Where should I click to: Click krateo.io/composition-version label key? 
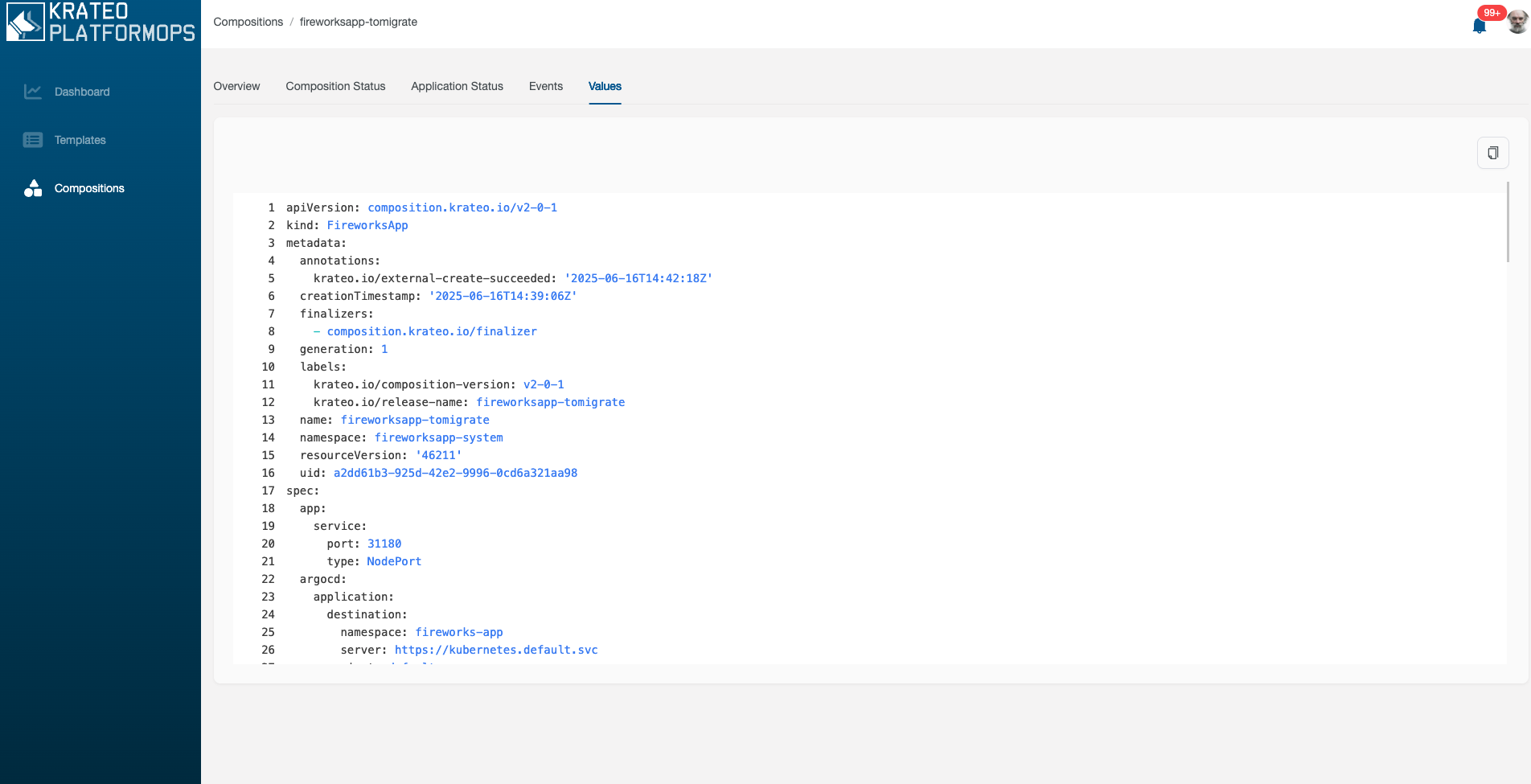click(415, 384)
